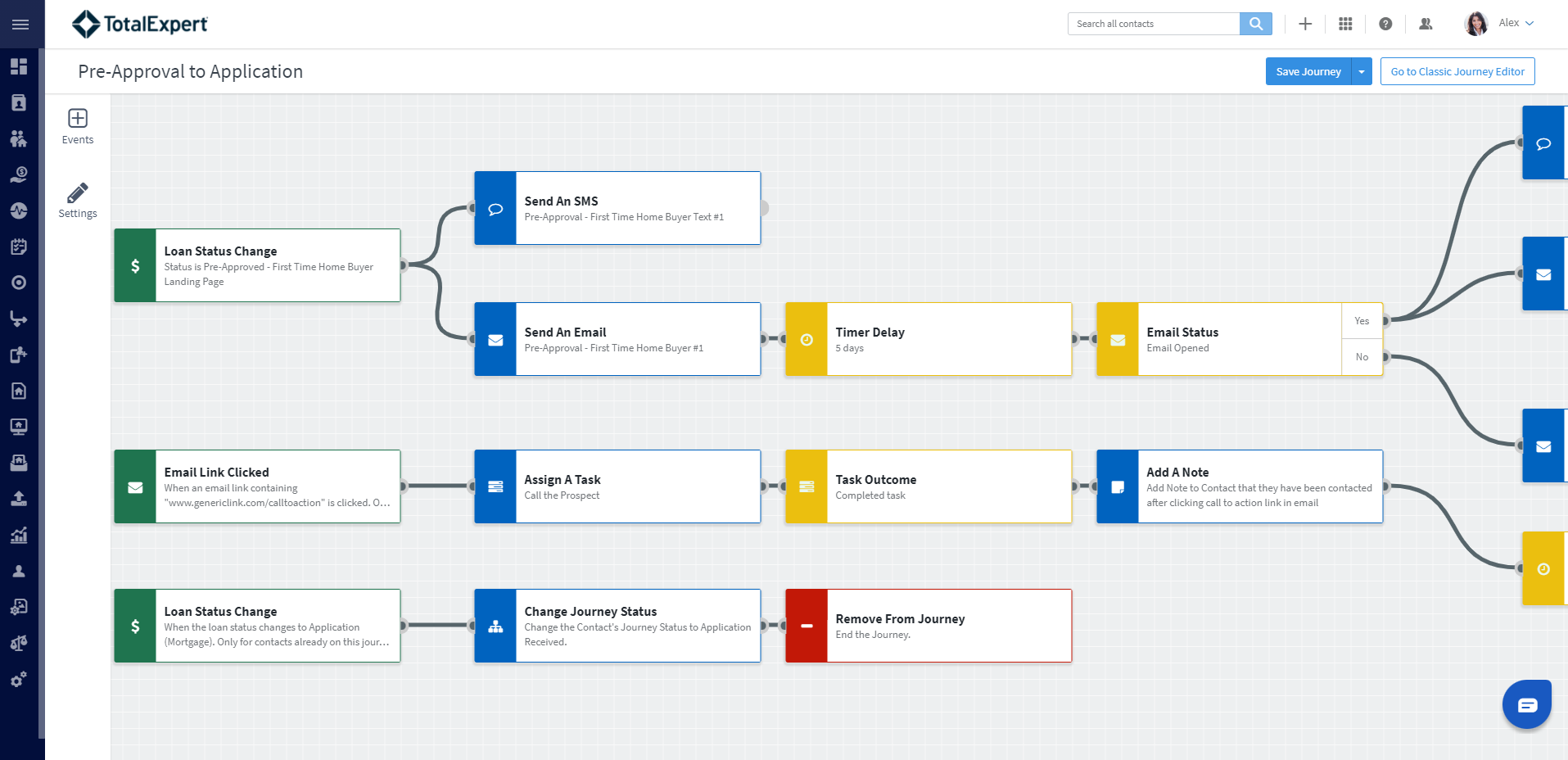Click the partially visible SMS node at top-right
1568x760 pixels.
(1544, 142)
